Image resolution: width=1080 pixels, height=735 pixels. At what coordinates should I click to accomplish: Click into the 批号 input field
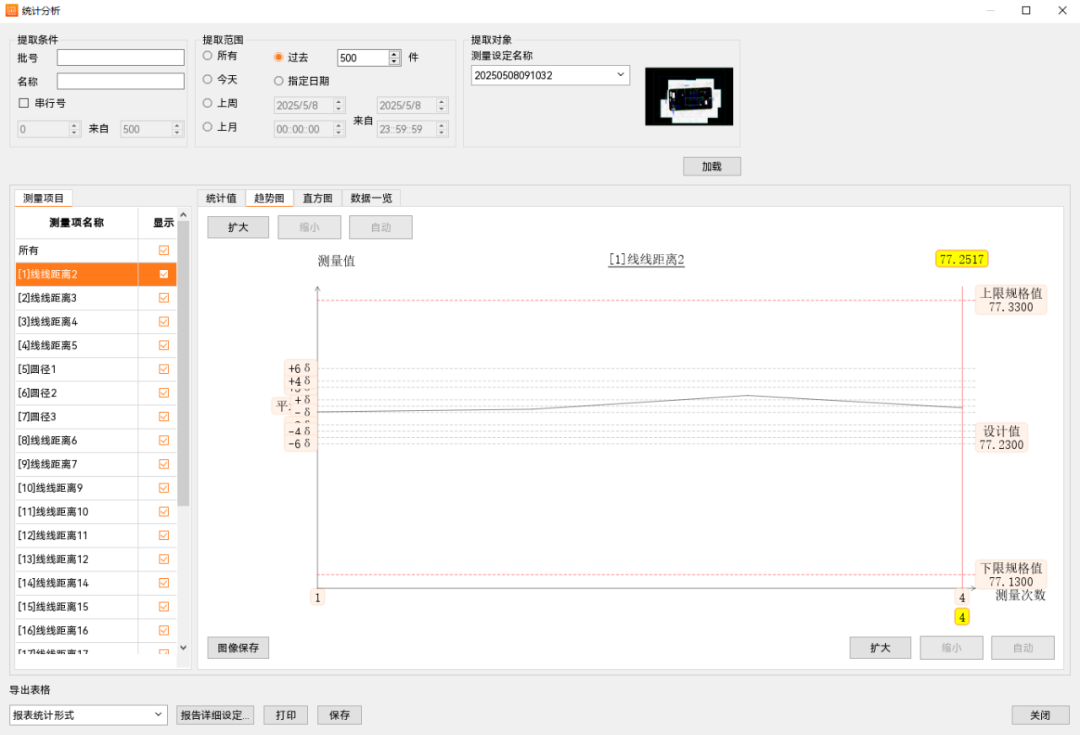[x=120, y=58]
